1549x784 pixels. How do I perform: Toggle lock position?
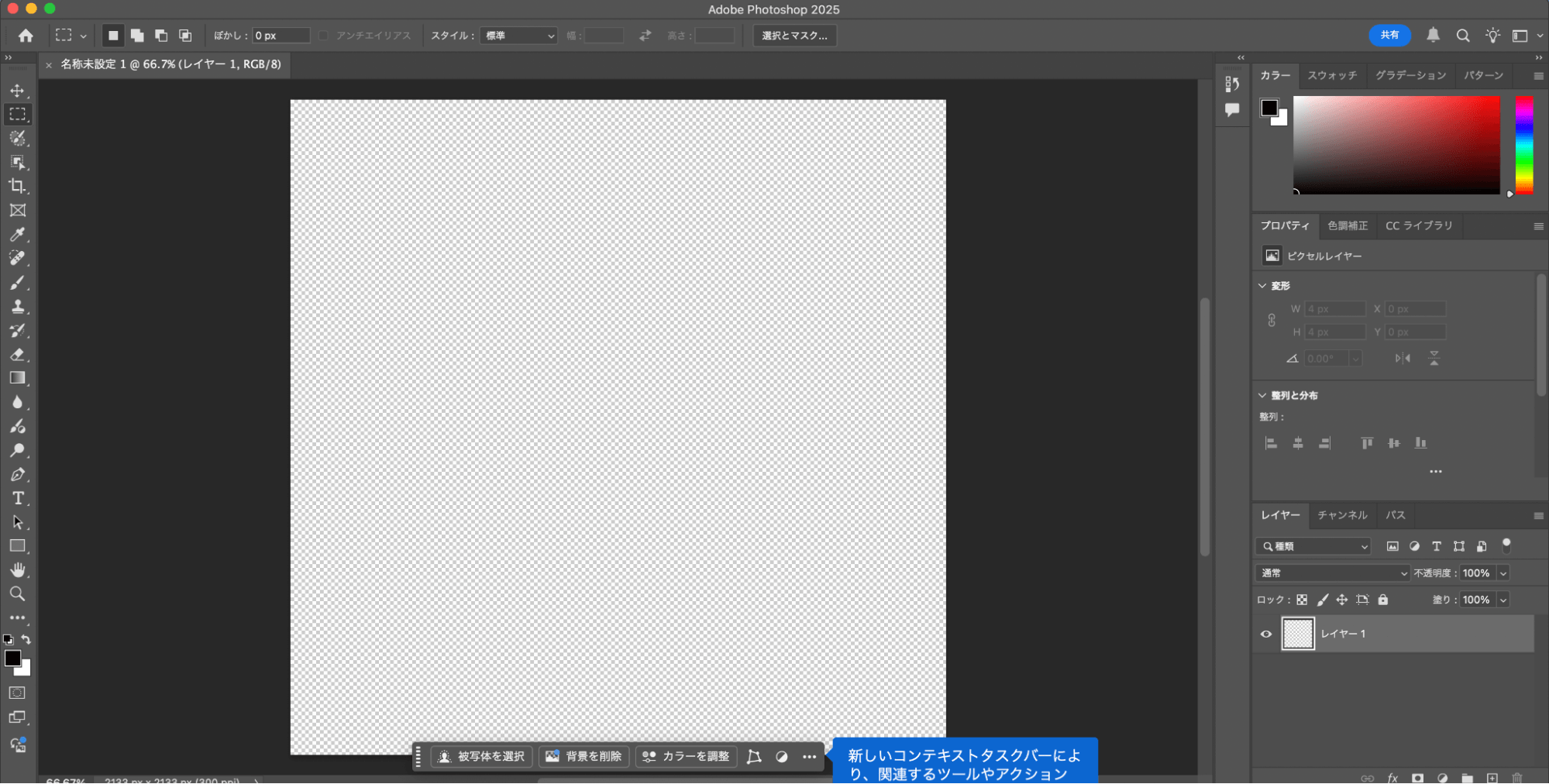pyautogui.click(x=1342, y=600)
